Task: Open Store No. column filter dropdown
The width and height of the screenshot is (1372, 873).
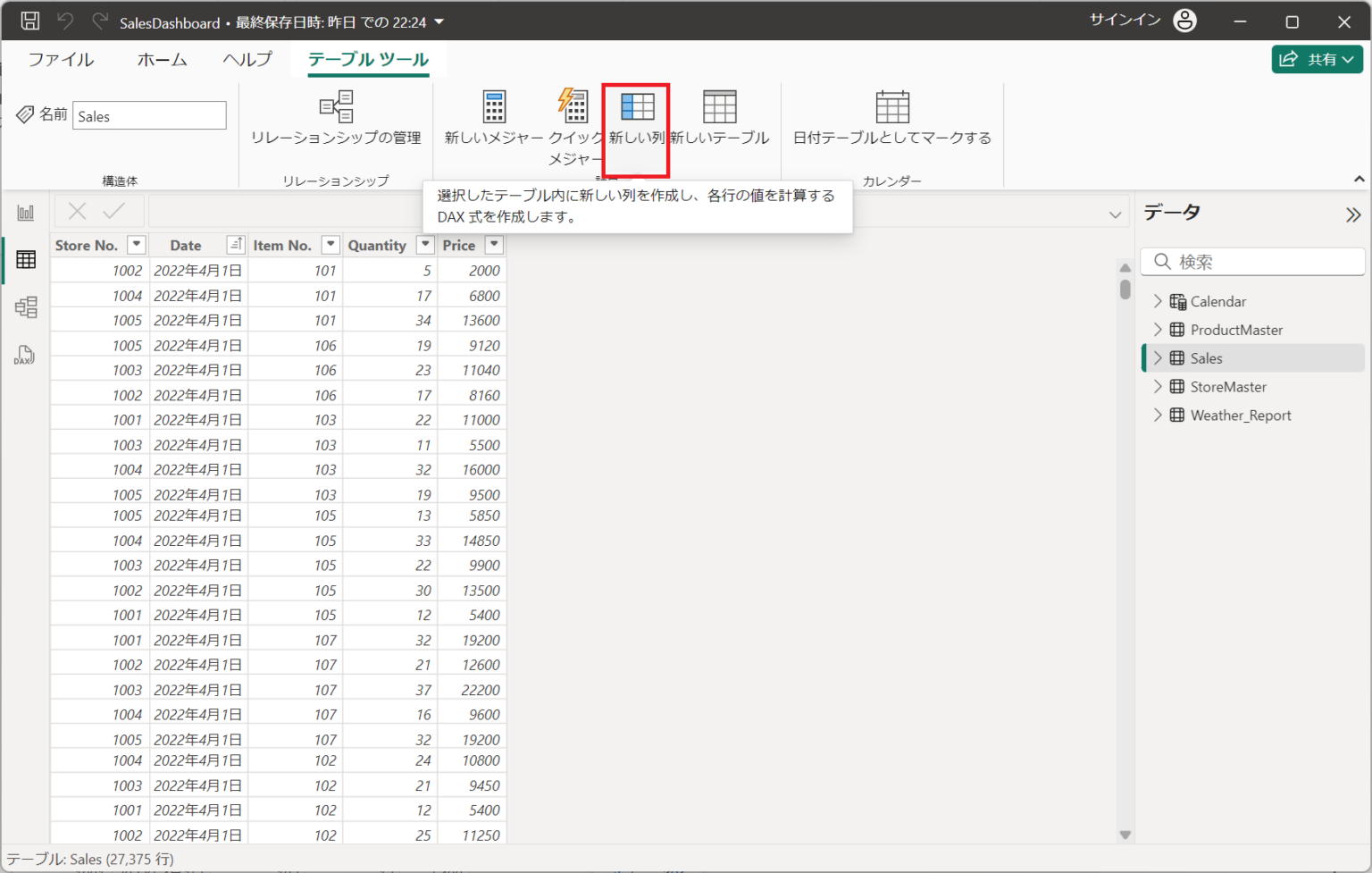Action: [x=137, y=245]
